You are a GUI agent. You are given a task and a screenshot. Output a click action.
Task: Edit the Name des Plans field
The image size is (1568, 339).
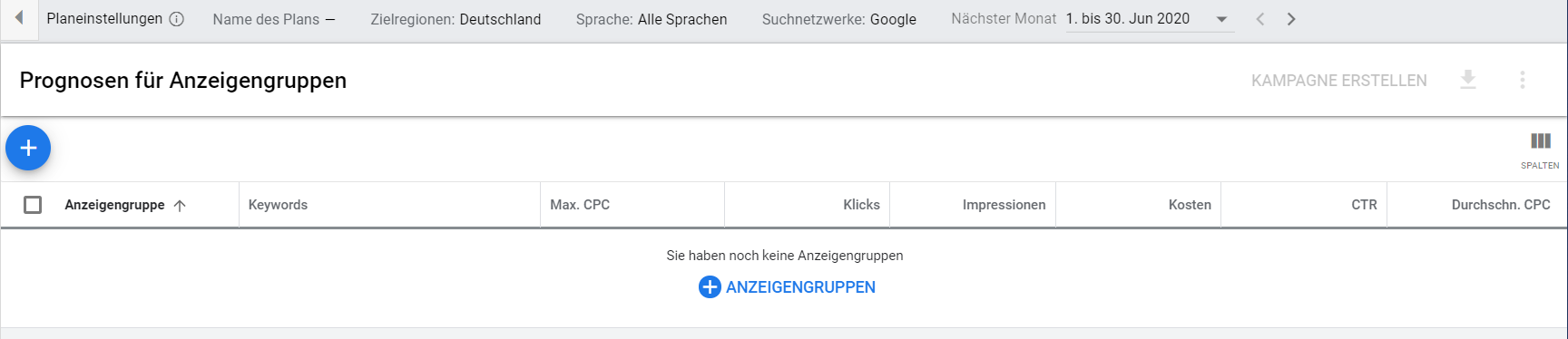274,19
